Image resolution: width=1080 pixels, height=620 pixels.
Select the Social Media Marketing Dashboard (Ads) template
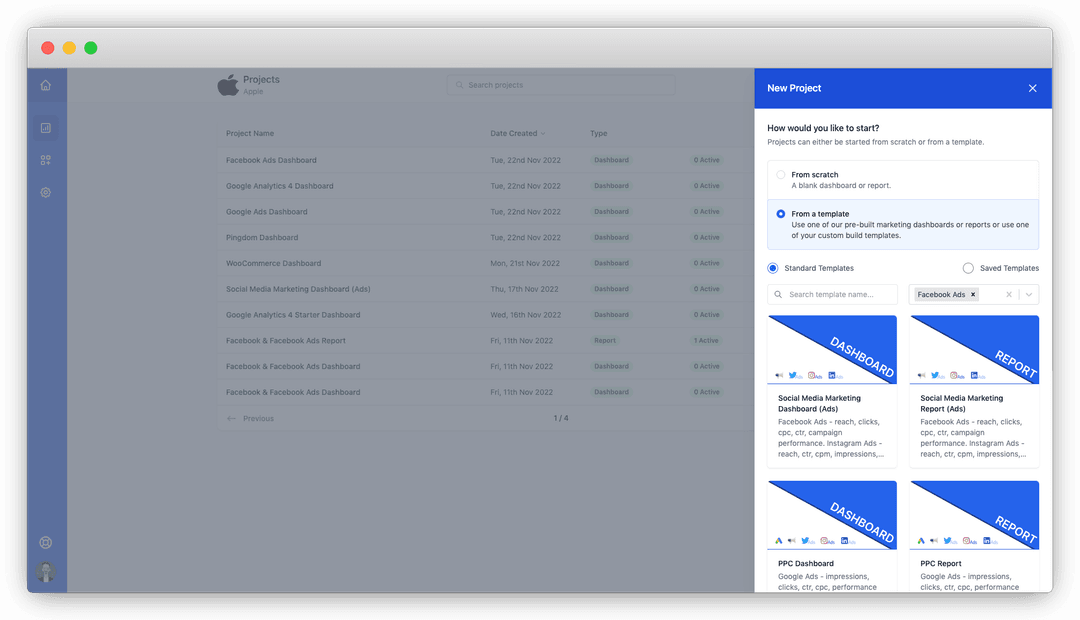pos(832,391)
